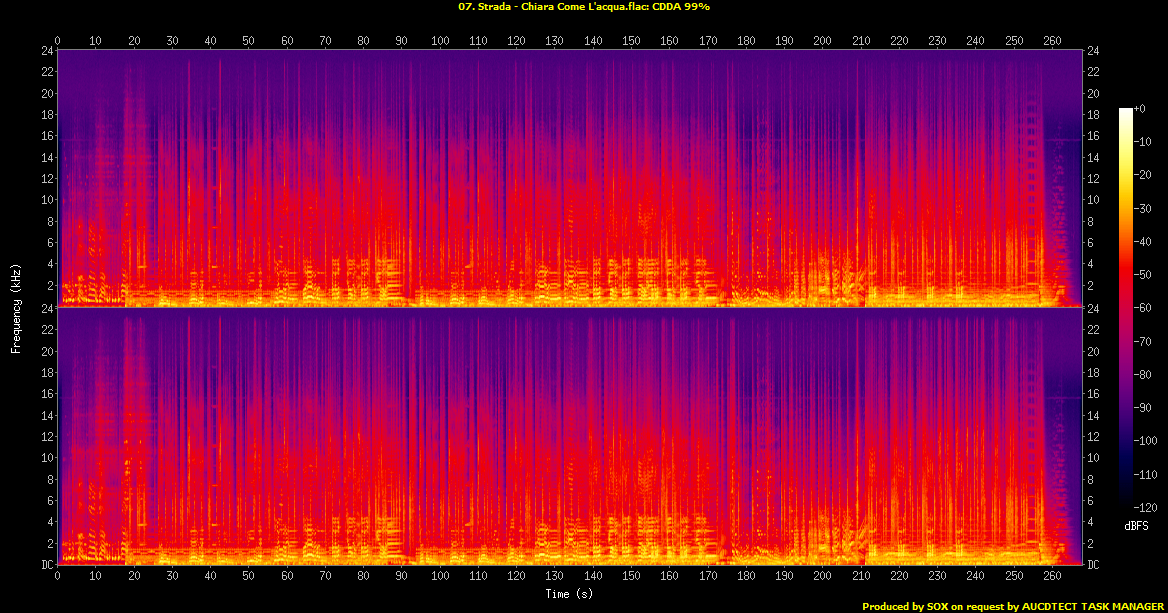Click the 50 tick on the top time axis
The image size is (1168, 613).
(249, 41)
